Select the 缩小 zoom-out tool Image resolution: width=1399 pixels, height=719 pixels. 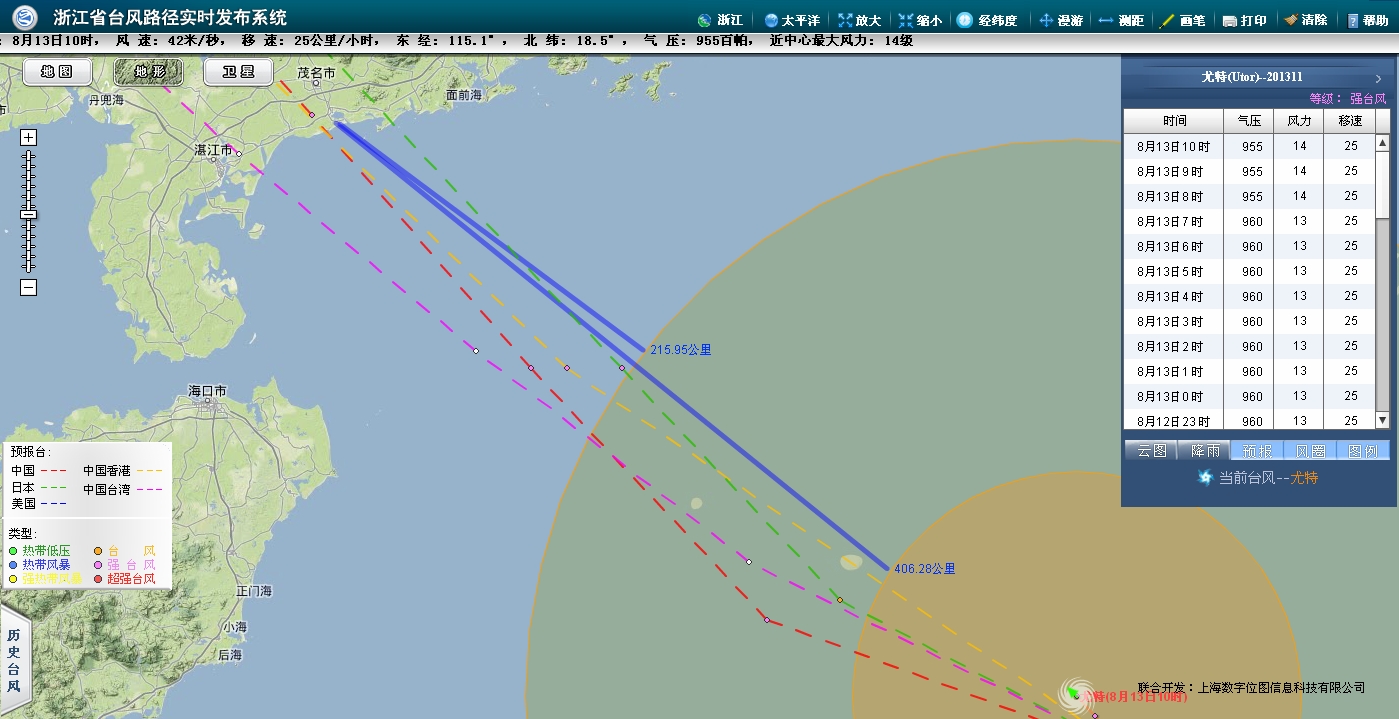[x=906, y=20]
